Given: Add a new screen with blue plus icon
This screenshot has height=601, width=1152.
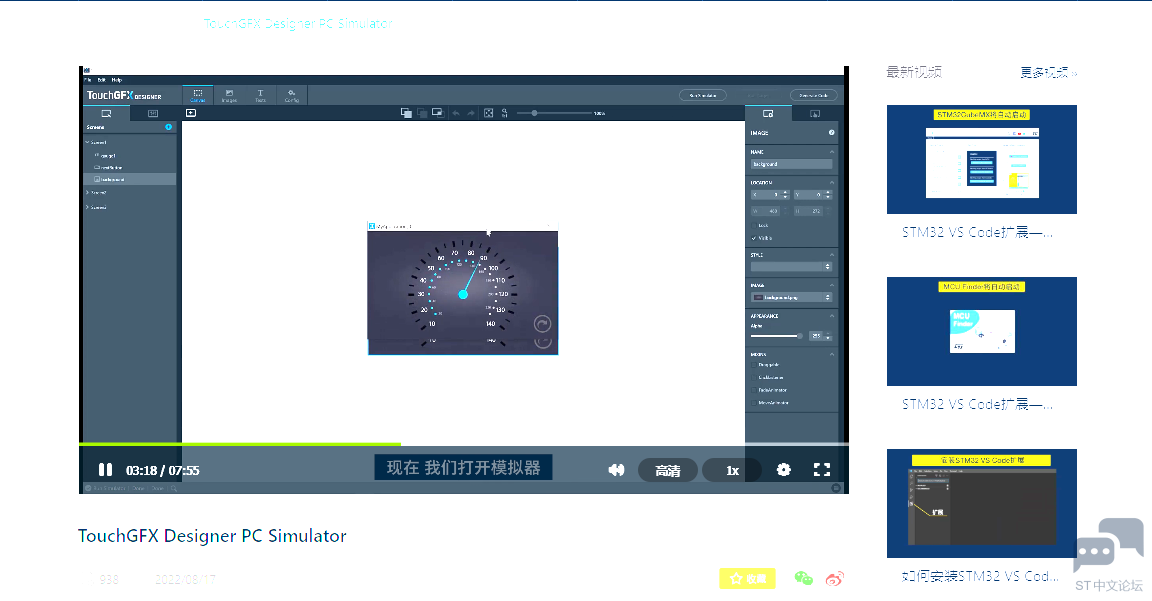Looking at the screenshot, I should [x=168, y=127].
